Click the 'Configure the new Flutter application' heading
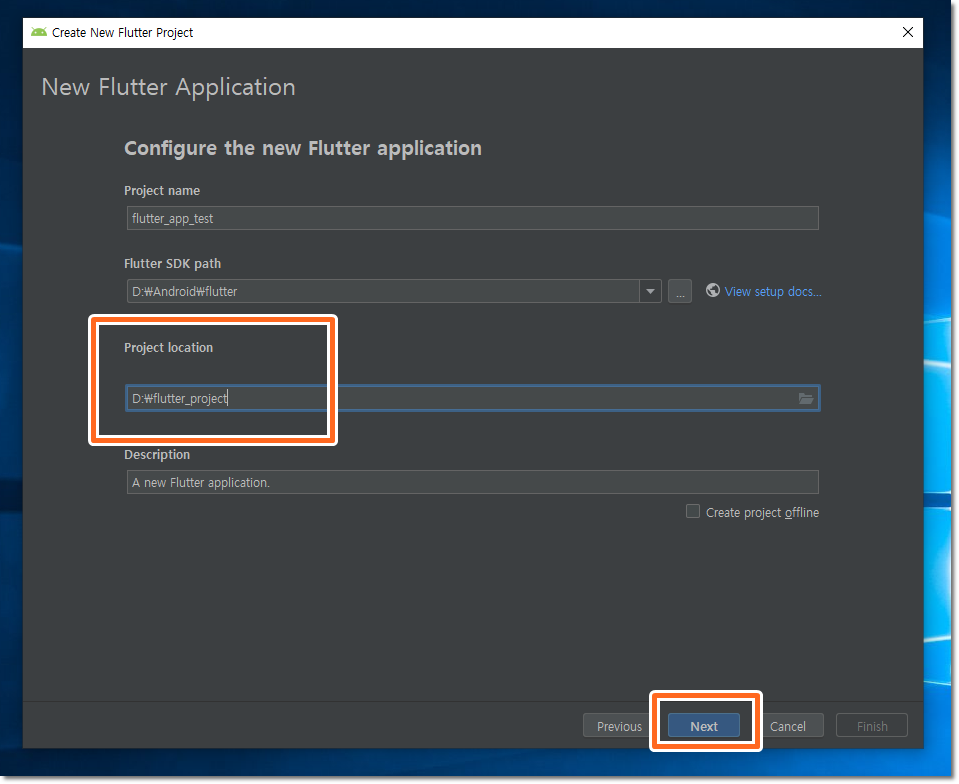This screenshot has height=784, width=959. [x=303, y=148]
